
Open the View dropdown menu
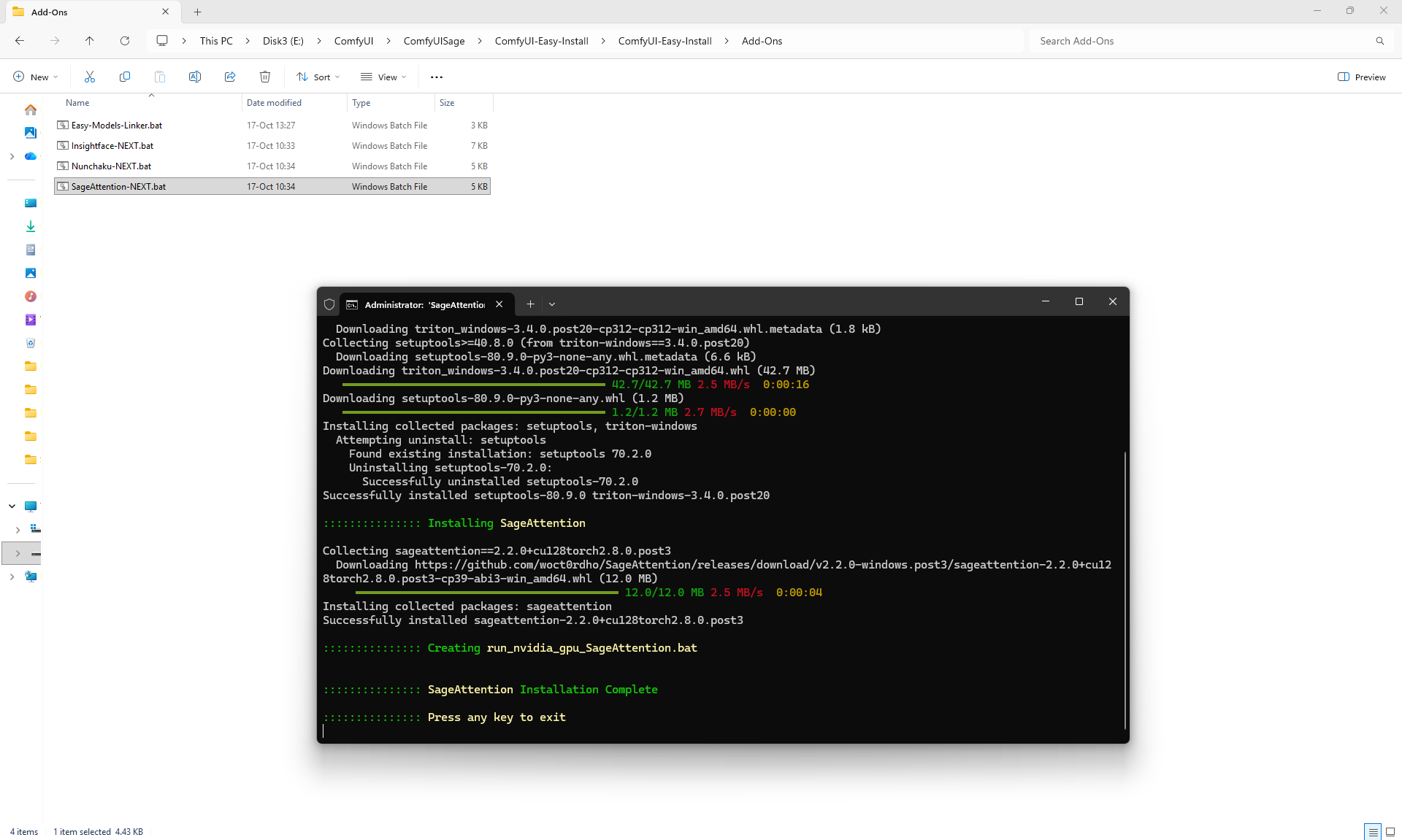tap(383, 77)
